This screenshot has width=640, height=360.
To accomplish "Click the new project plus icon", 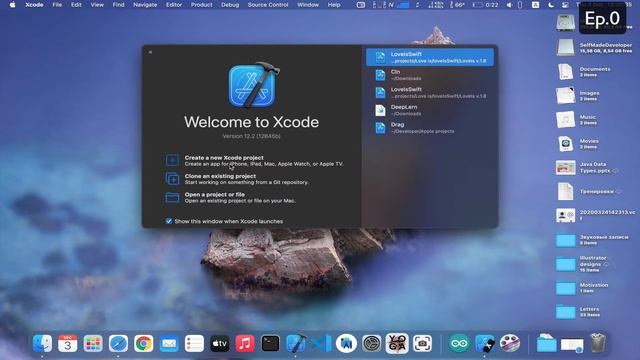I will pyautogui.click(x=172, y=160).
